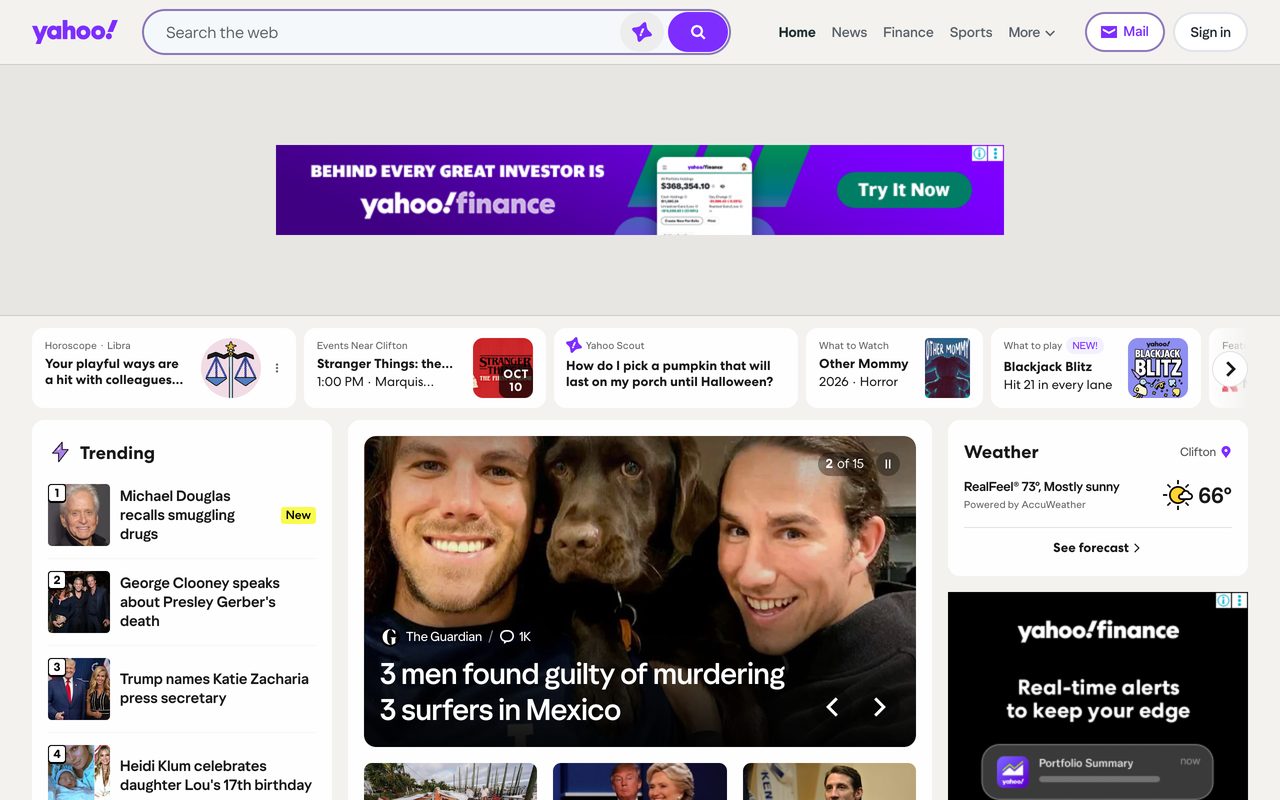The image size is (1280, 800).
Task: Open 3 men found guilty headline
Action: [582, 691]
